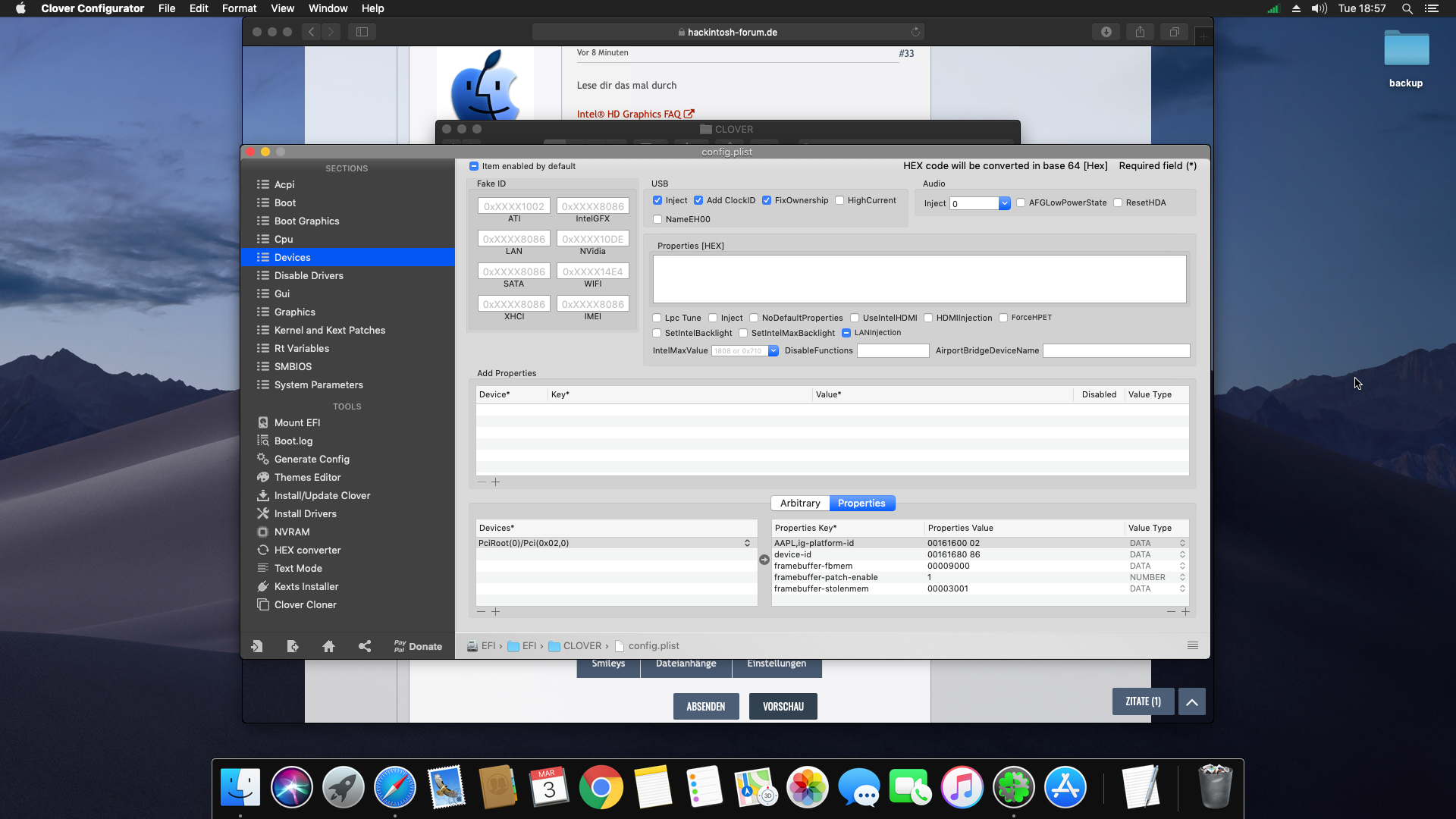The width and height of the screenshot is (1456, 819).
Task: Click Properties HEX text area
Action: click(919, 279)
